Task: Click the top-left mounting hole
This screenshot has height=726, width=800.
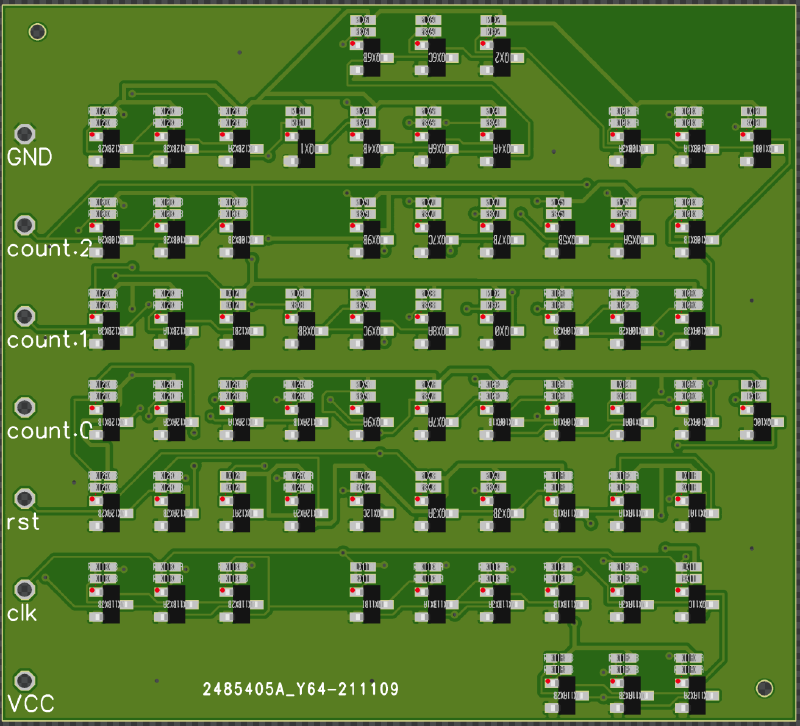Action: tap(38, 32)
